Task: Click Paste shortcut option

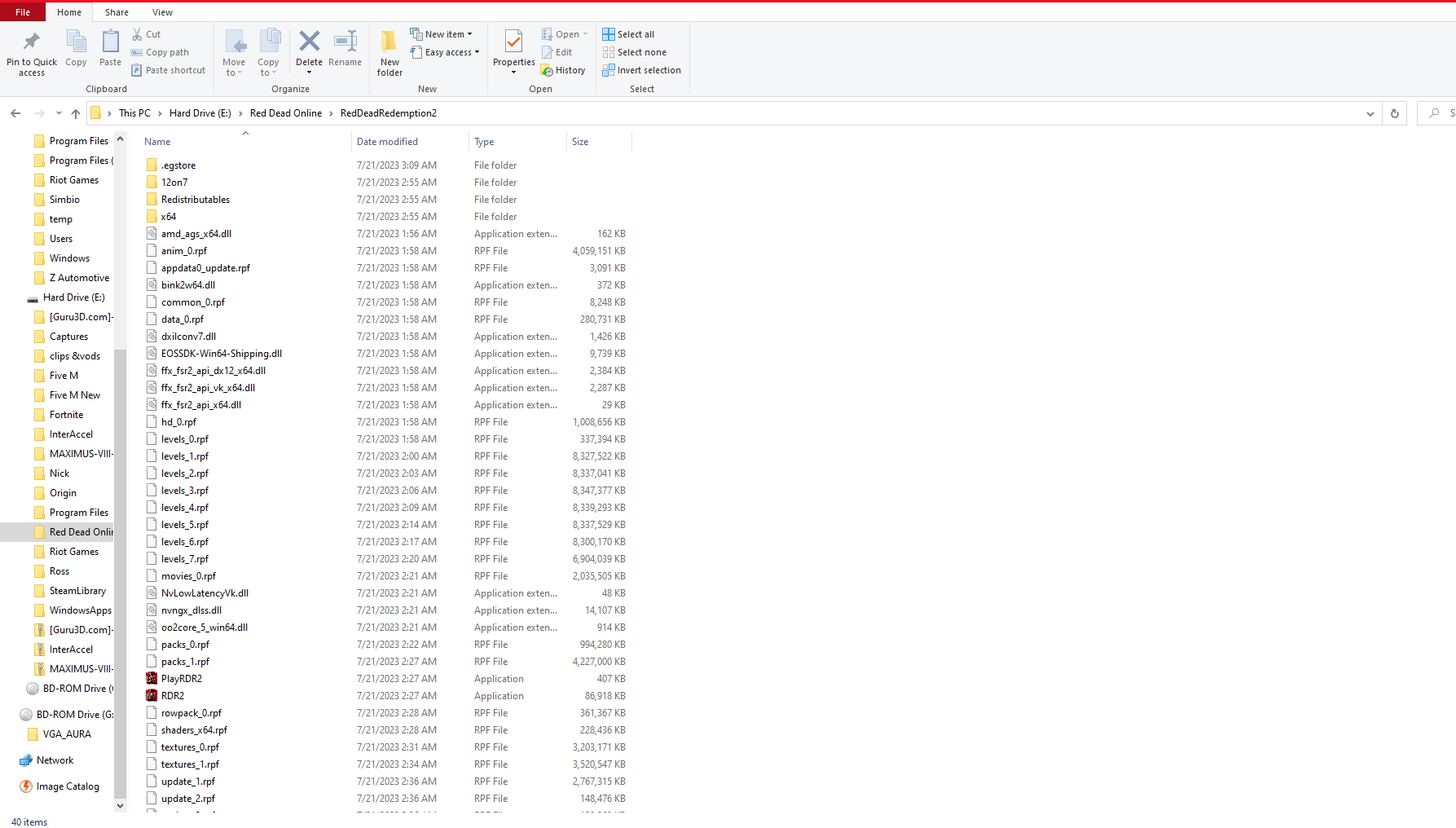Action: 169,70
